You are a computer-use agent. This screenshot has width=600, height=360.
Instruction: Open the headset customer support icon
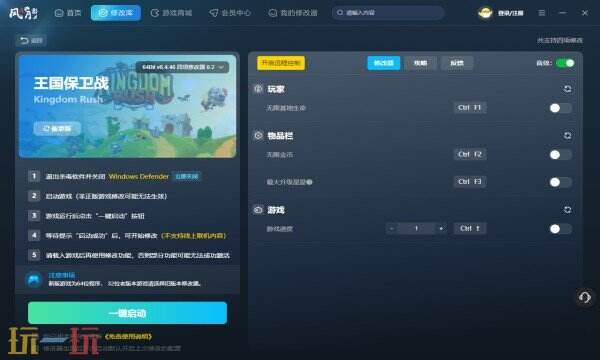585,297
